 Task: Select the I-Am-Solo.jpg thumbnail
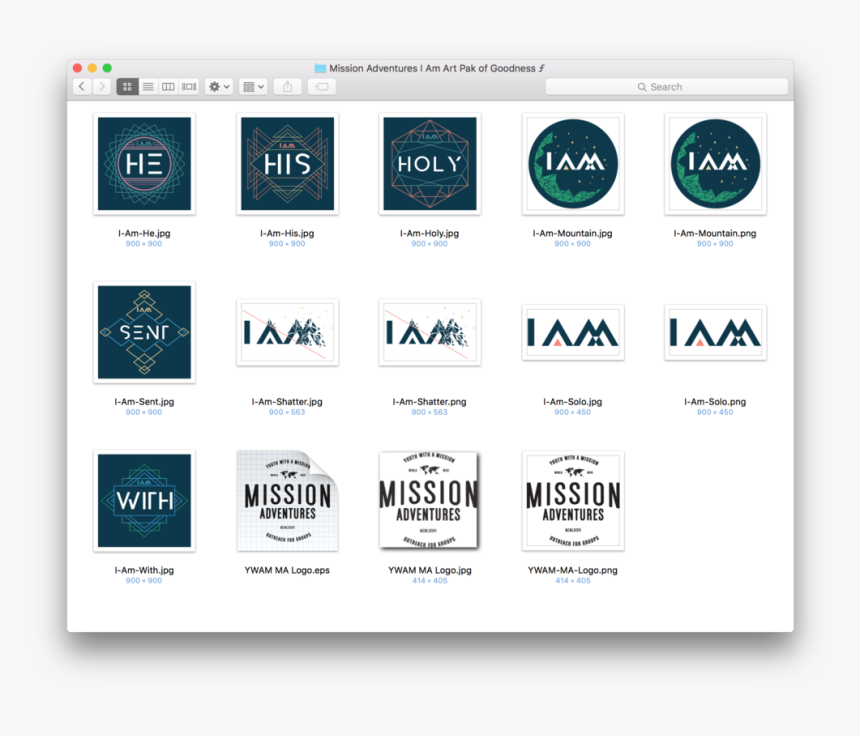pyautogui.click(x=573, y=332)
